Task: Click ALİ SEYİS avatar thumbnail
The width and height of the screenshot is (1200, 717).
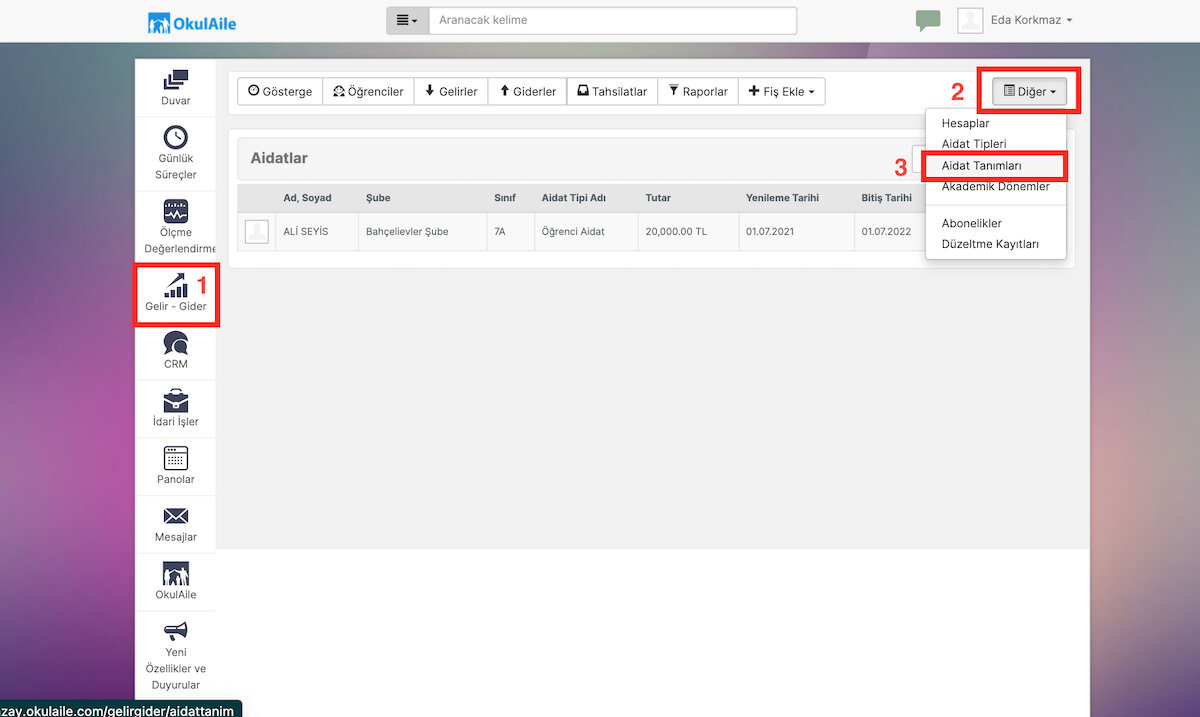Action: pos(257,232)
